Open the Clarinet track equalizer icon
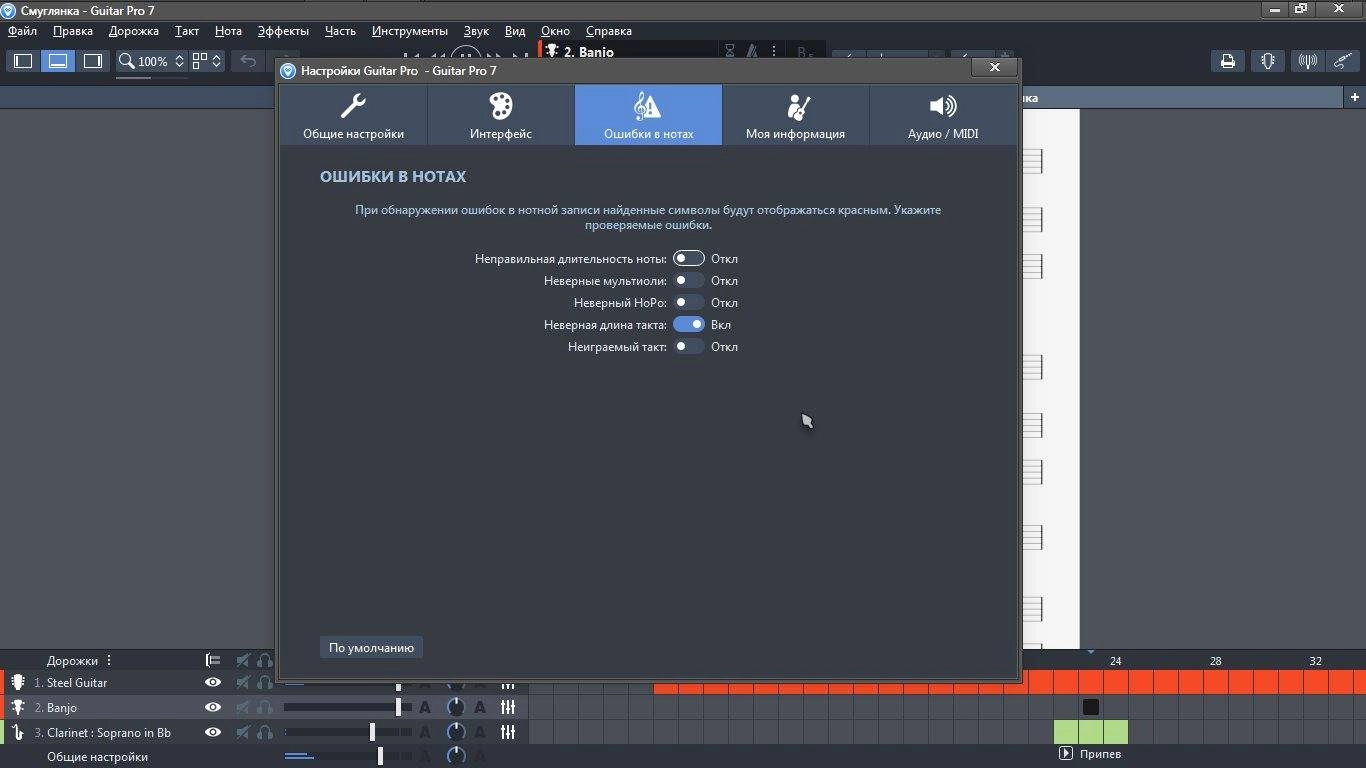The width and height of the screenshot is (1366, 768). 508,732
